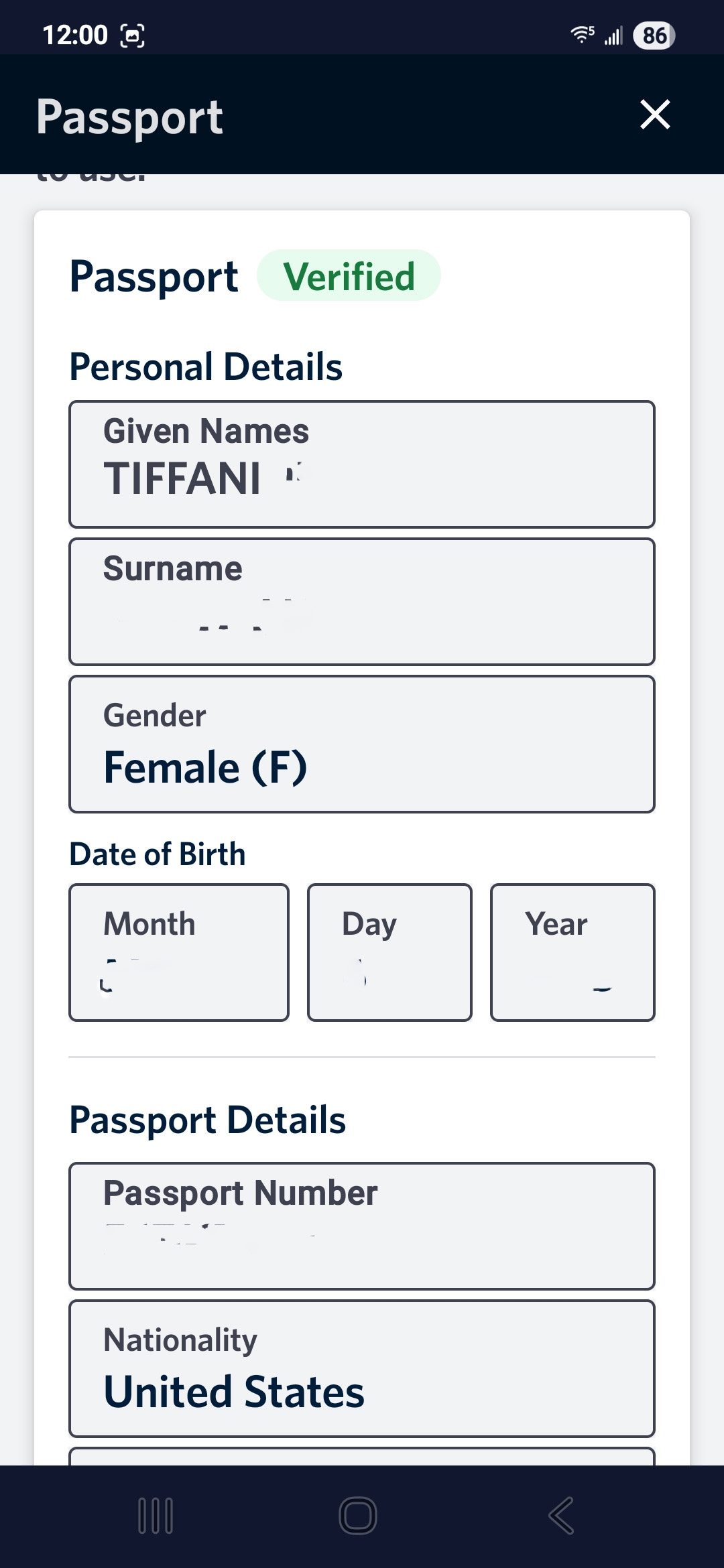Tap the clock showing 12:00
The height and width of the screenshot is (1568, 724).
pyautogui.click(x=74, y=36)
